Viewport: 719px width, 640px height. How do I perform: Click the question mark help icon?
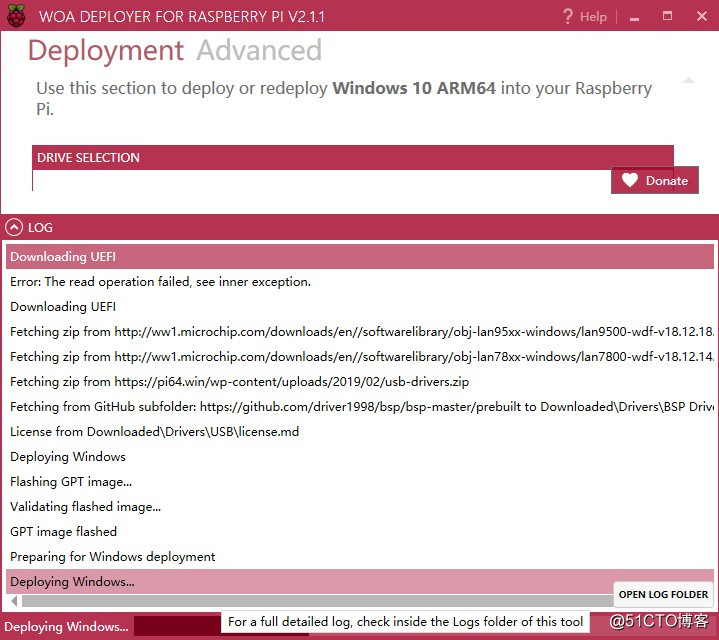568,17
